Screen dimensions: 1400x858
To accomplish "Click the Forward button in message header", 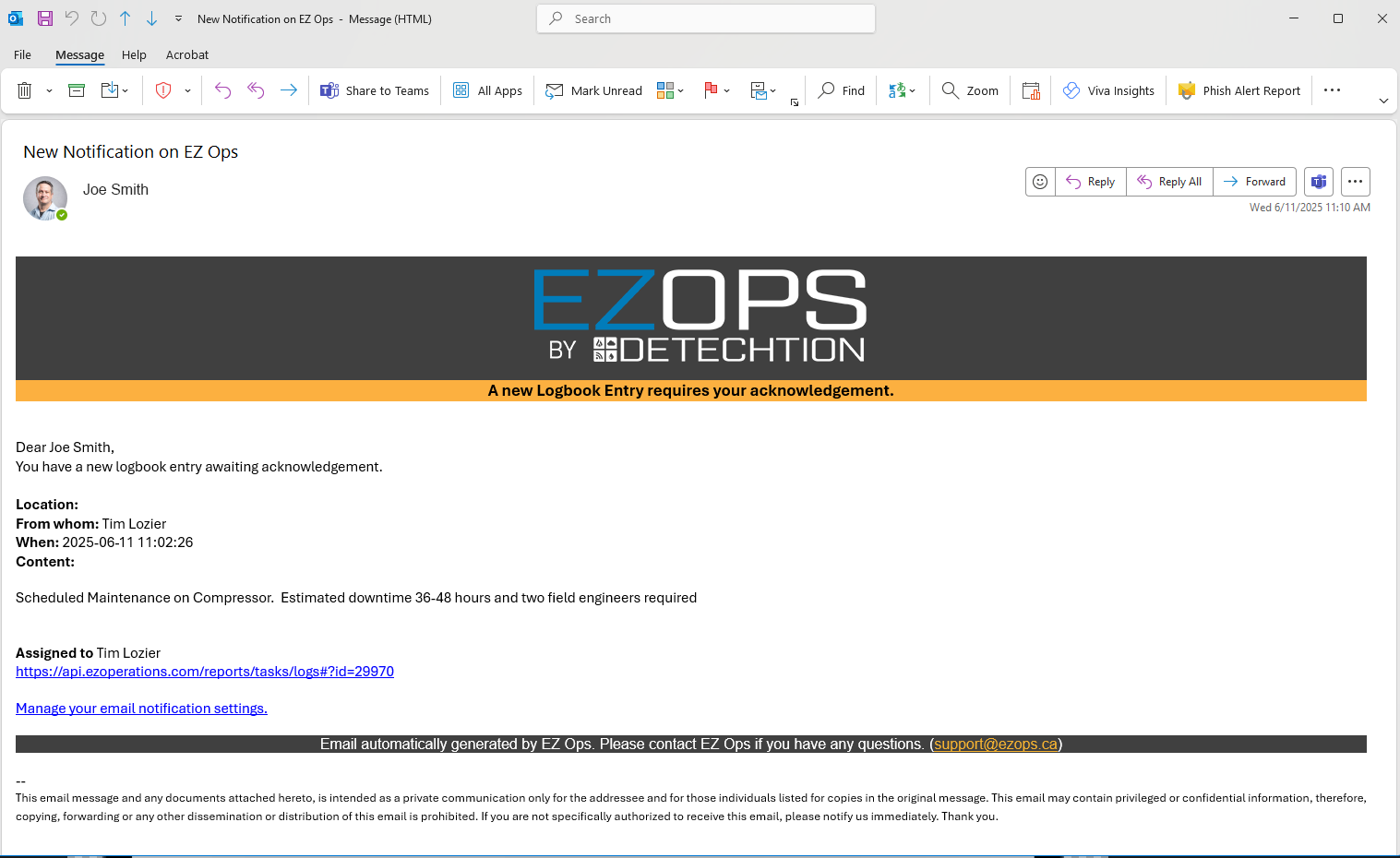I will pyautogui.click(x=1254, y=182).
